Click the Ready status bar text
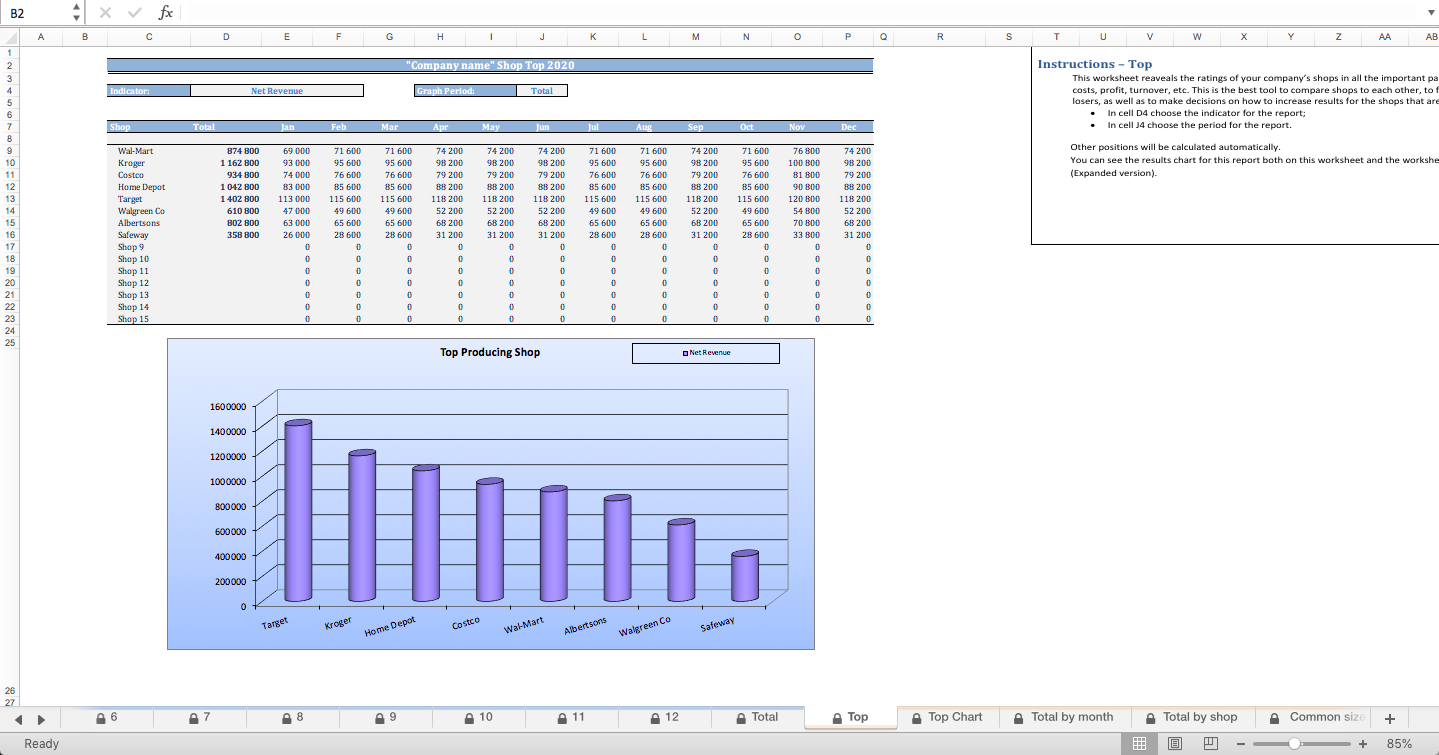1439x755 pixels. click(41, 744)
